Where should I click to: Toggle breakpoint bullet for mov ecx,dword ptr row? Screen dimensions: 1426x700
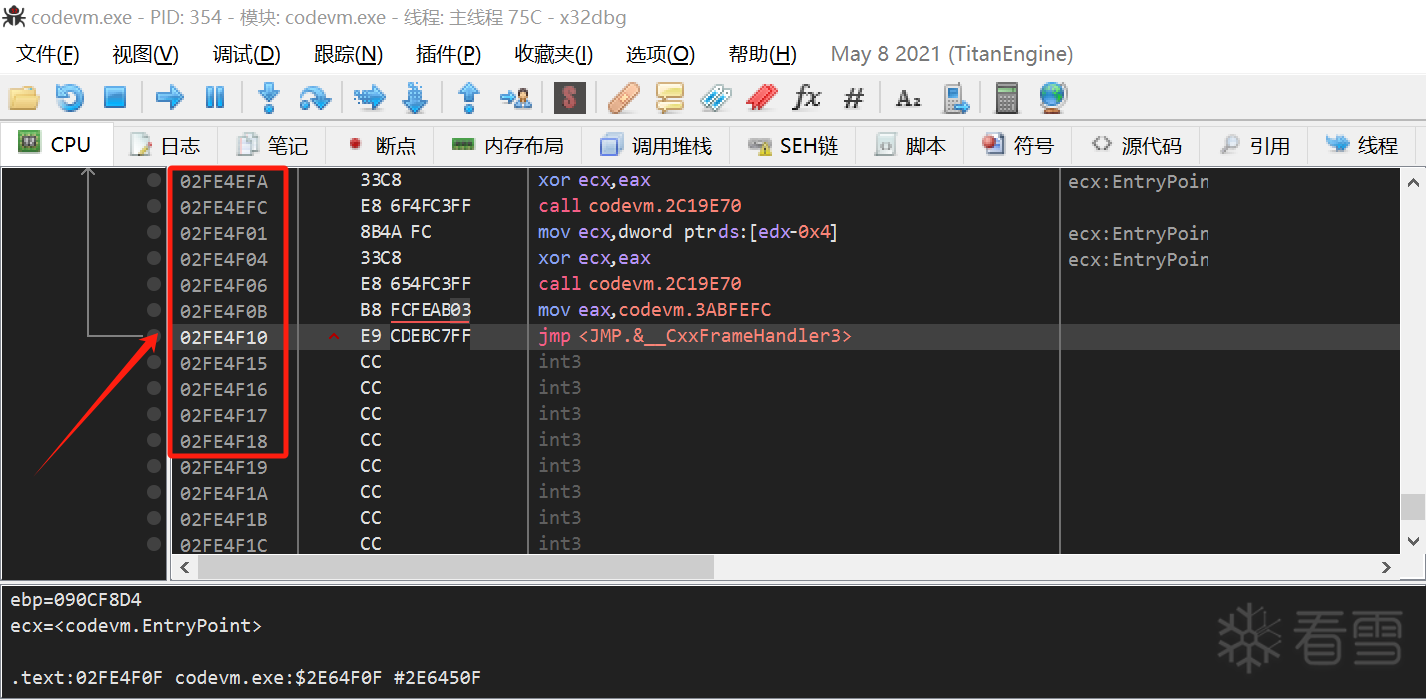(x=154, y=232)
